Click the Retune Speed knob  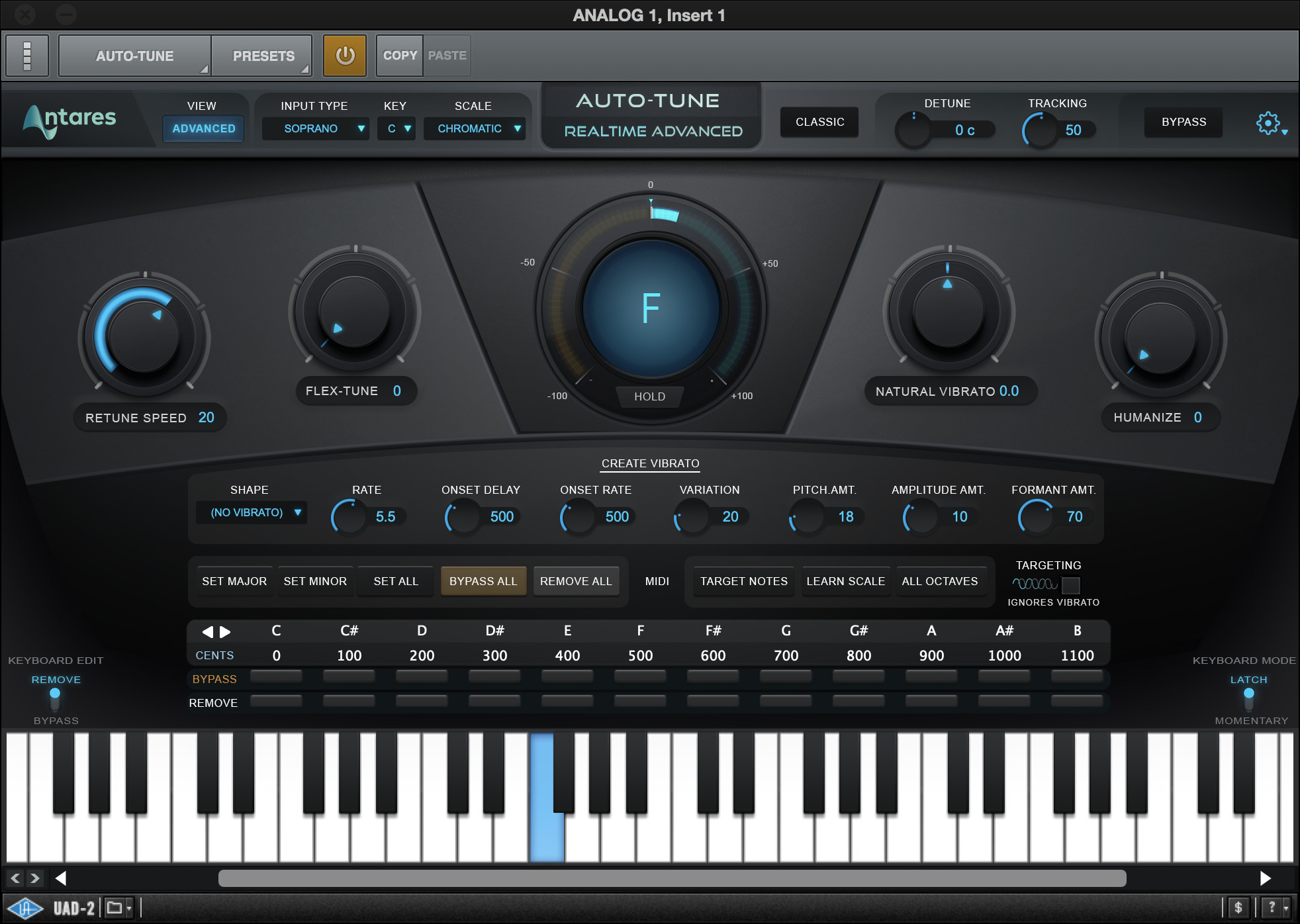click(x=144, y=336)
